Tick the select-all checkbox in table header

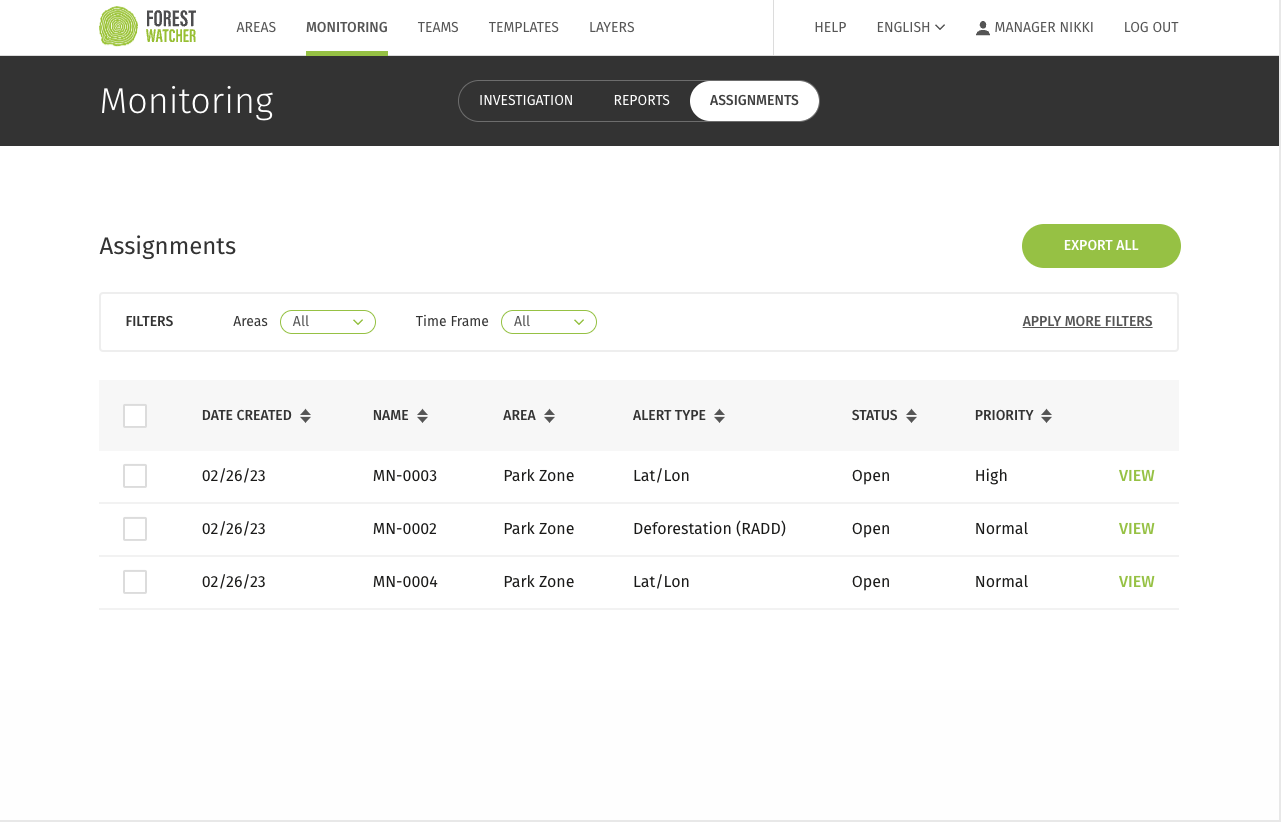coord(135,416)
